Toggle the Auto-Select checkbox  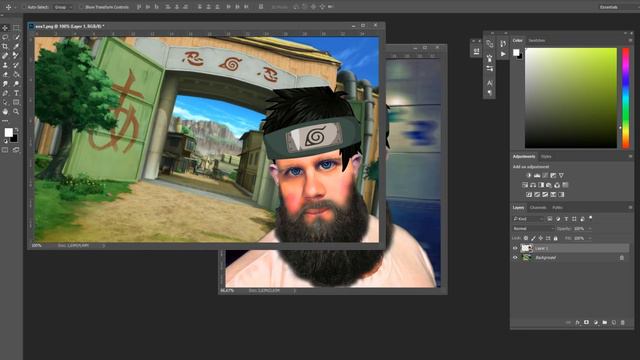(x=24, y=7)
